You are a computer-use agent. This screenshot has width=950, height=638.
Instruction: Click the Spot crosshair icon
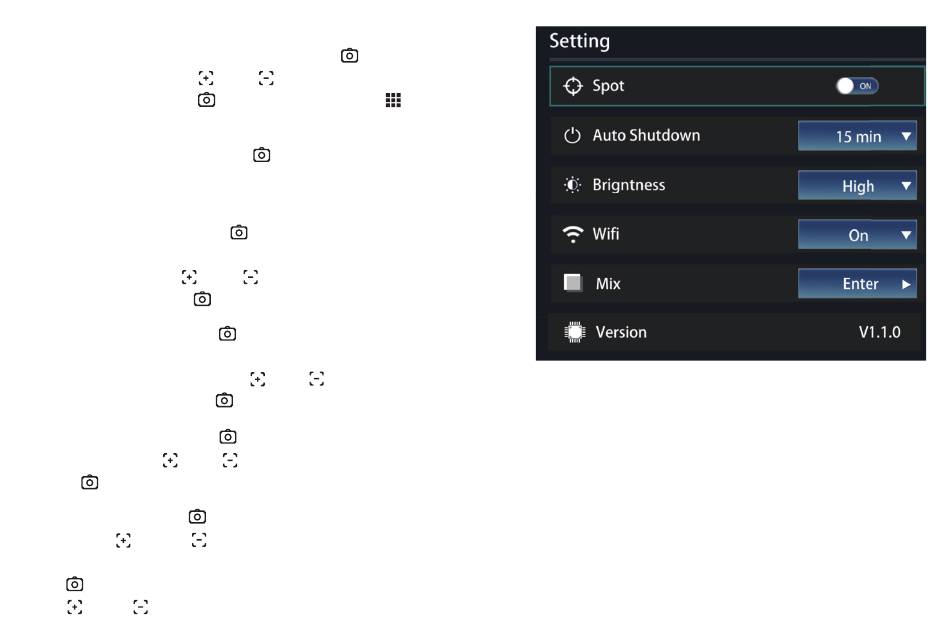pos(573,86)
